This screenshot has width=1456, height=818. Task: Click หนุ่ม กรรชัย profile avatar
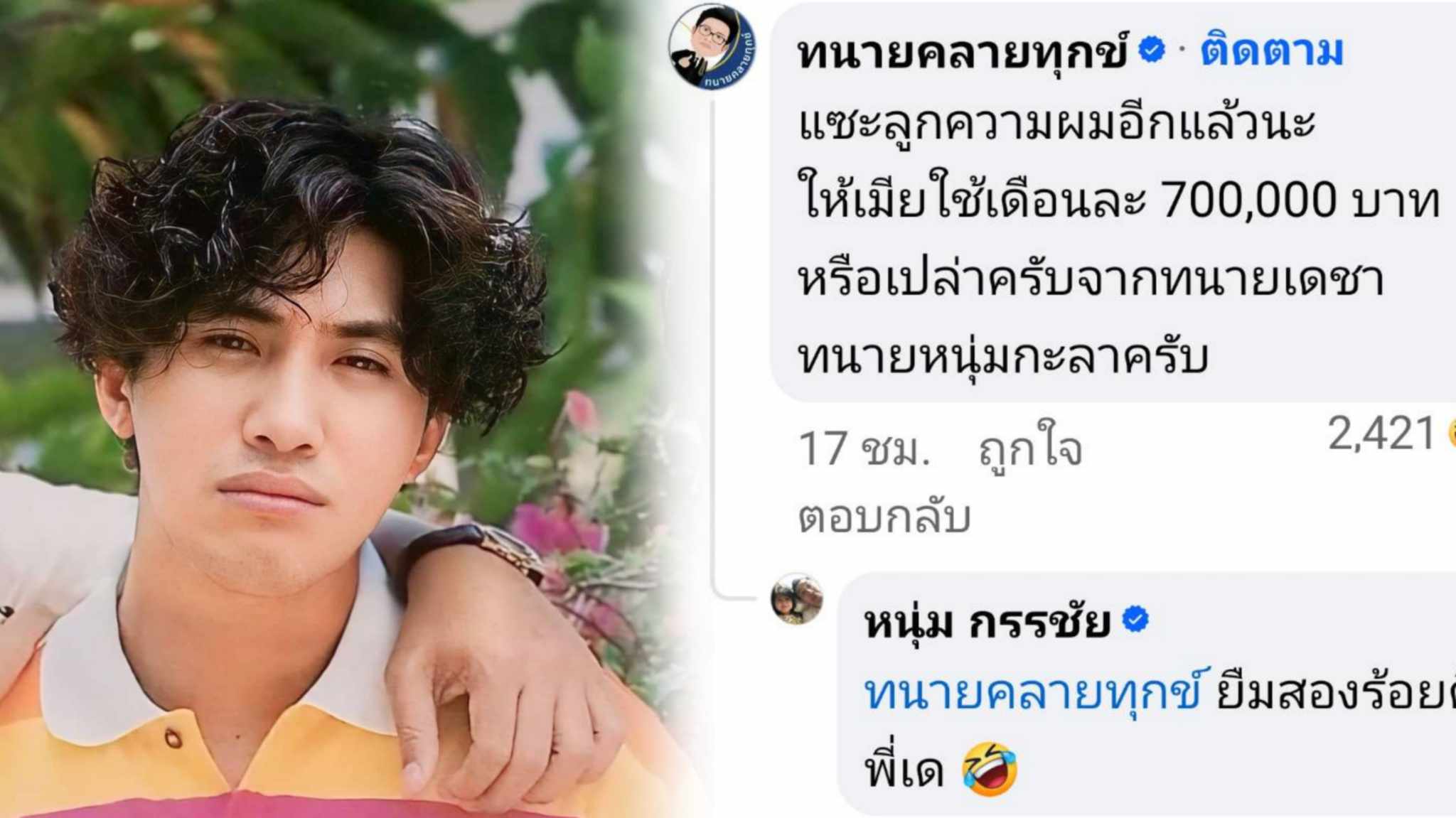(797, 599)
